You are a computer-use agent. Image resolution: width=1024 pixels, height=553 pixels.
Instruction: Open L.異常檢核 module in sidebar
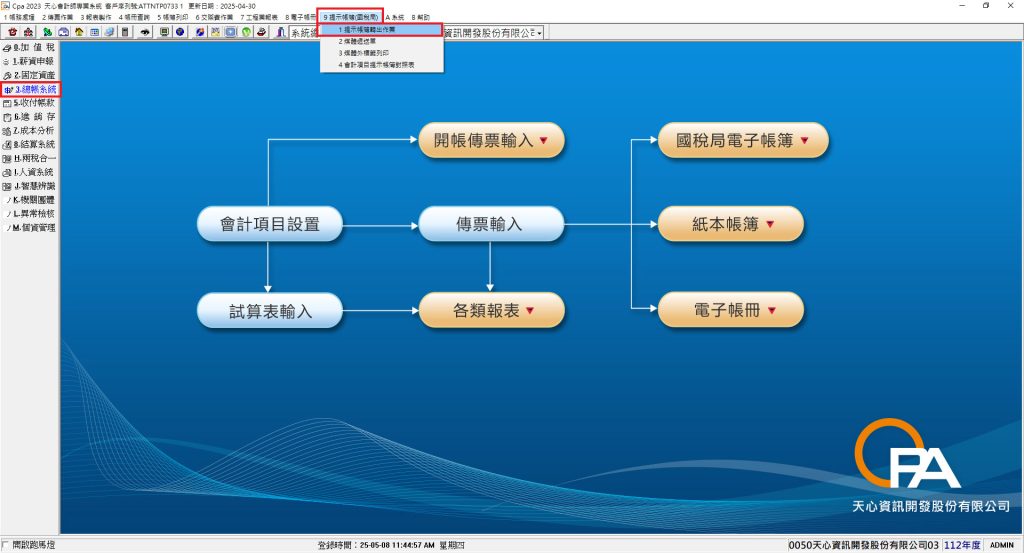coord(29,213)
